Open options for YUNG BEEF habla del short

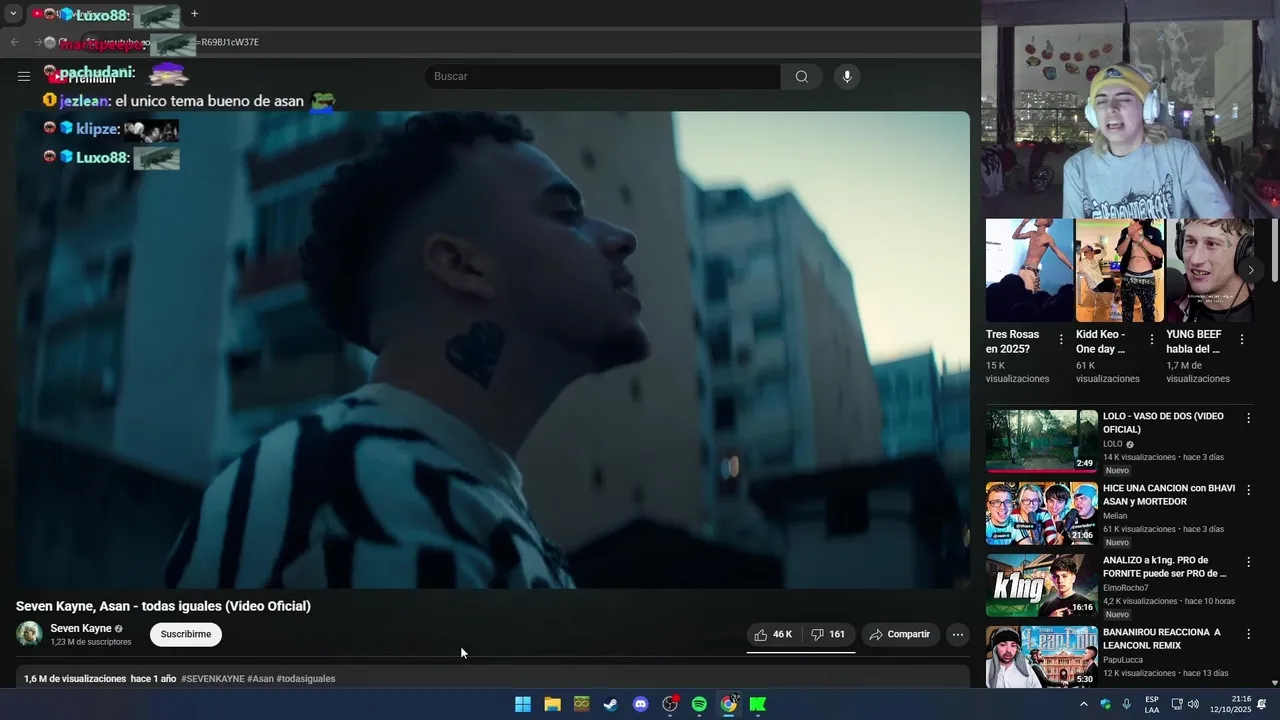(1241, 340)
